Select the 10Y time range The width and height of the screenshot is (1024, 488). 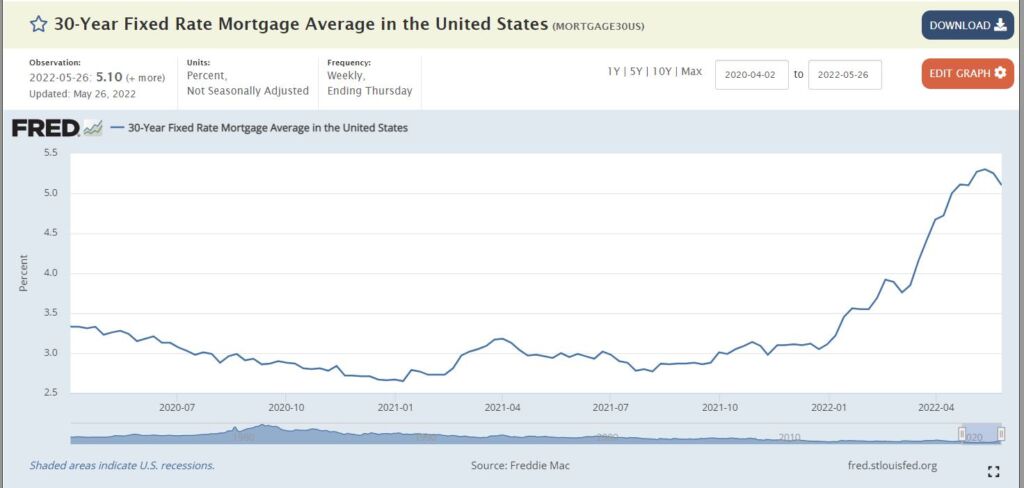click(x=663, y=72)
